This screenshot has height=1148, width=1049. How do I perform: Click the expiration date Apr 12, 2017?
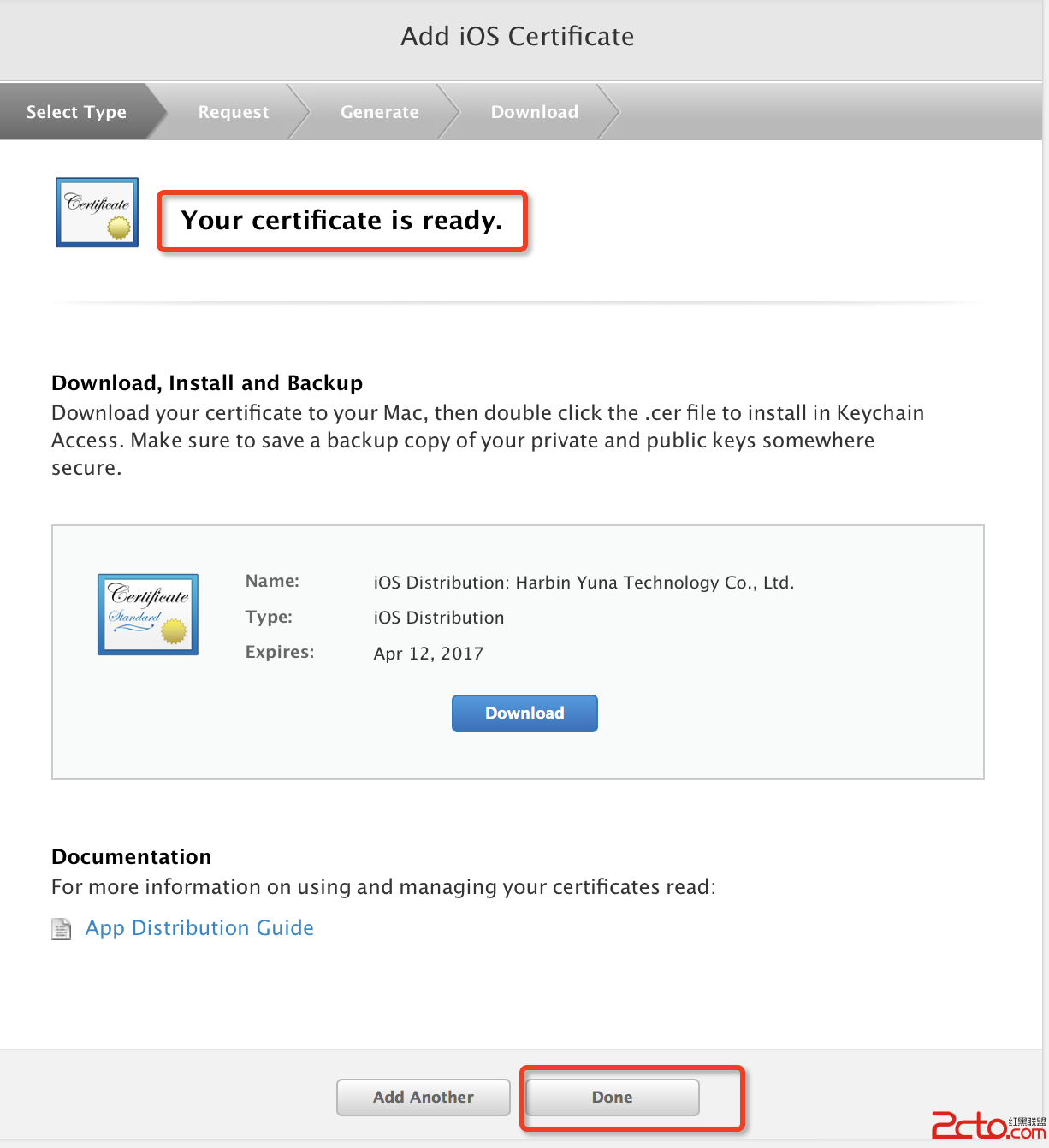click(x=429, y=654)
